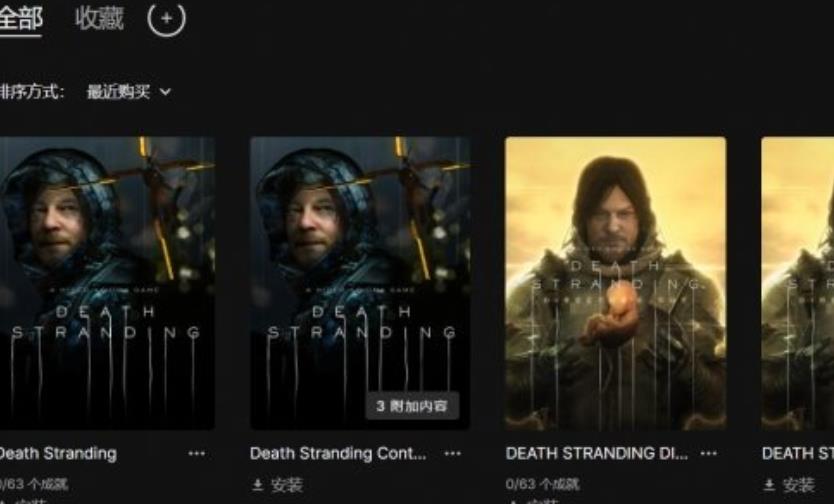Select the Director's Cut yellow cover art

(615, 283)
